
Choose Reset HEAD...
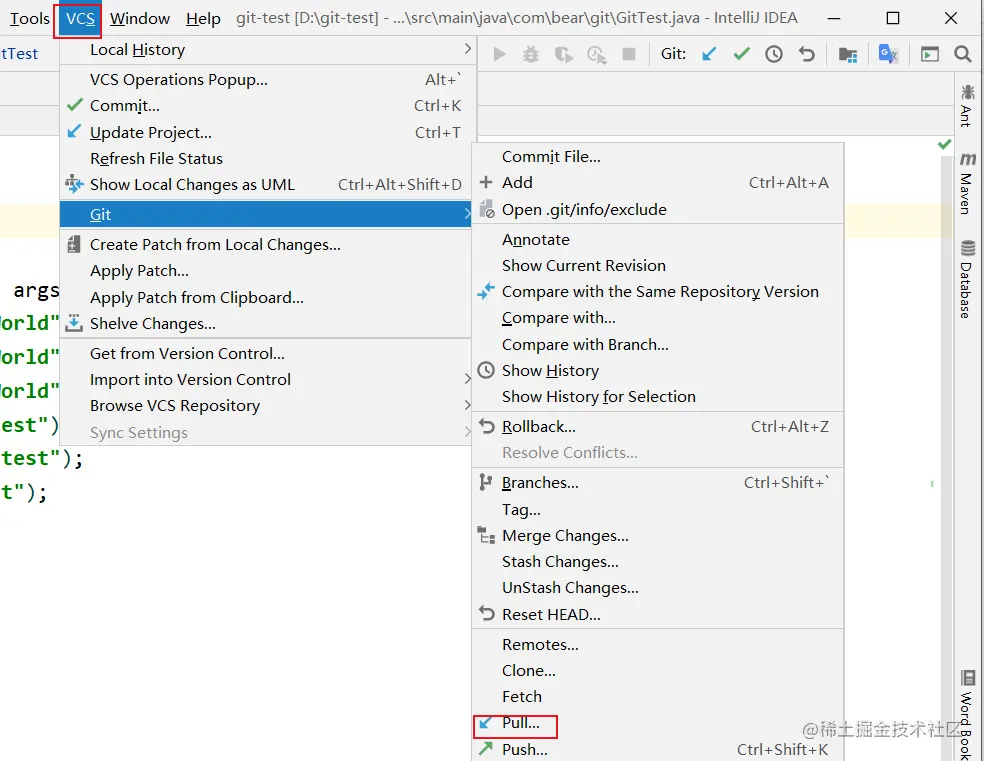pyautogui.click(x=658, y=614)
